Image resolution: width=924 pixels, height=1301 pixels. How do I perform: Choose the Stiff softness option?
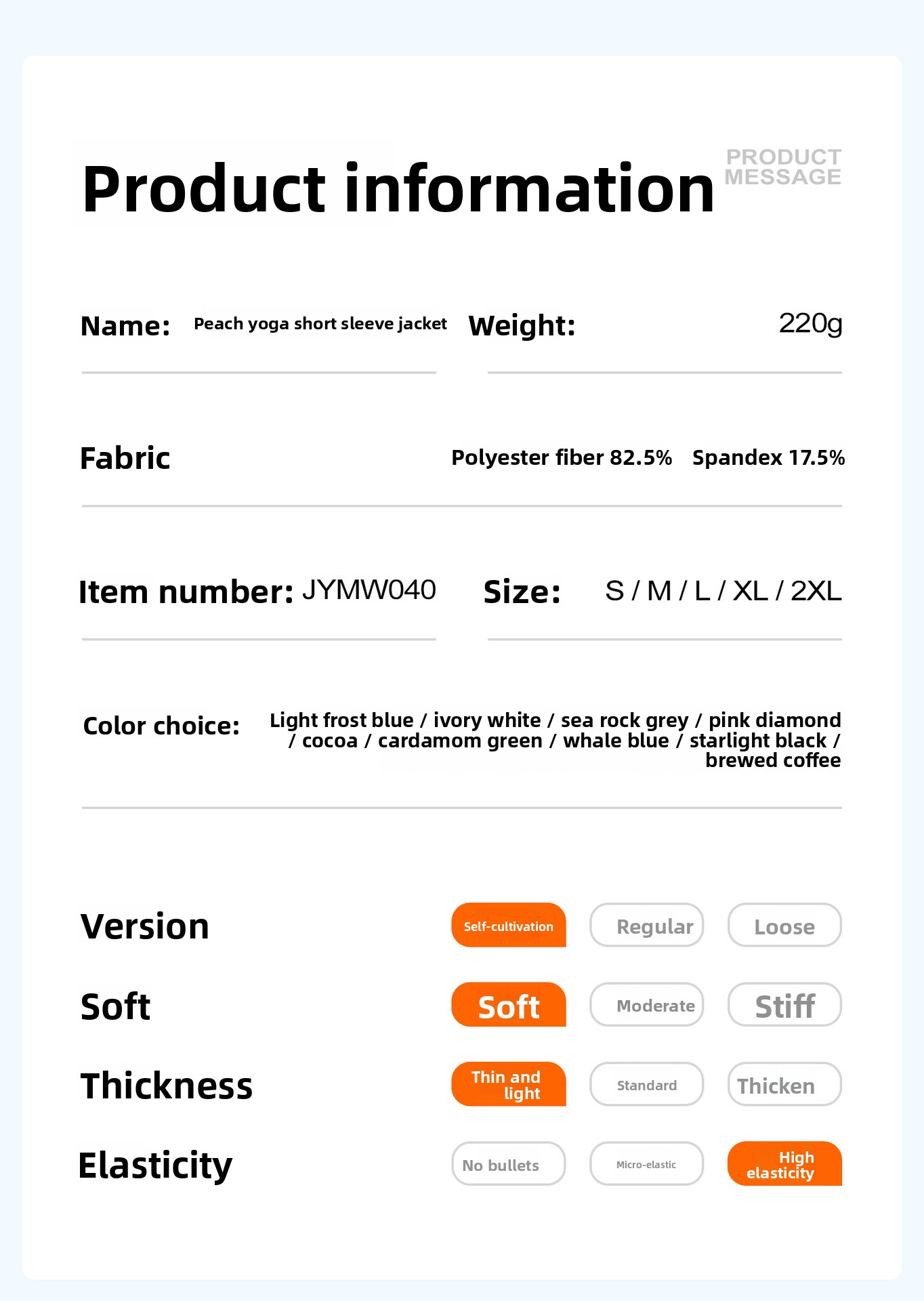(784, 1006)
